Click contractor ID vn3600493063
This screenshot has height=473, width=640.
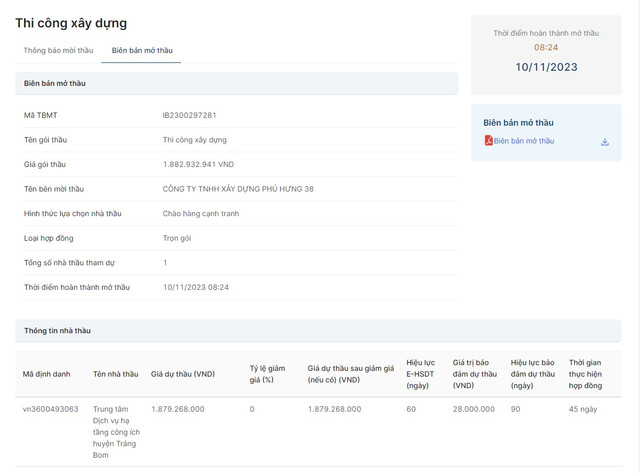(51, 409)
